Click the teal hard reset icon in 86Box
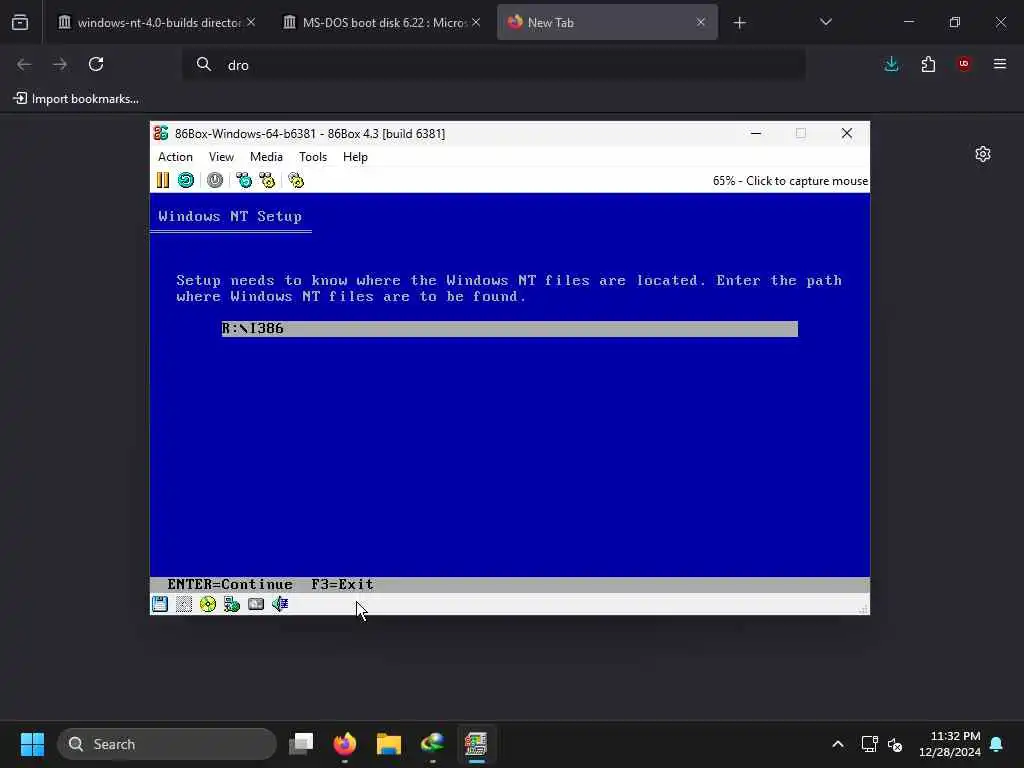The image size is (1024, 768). coord(185,180)
